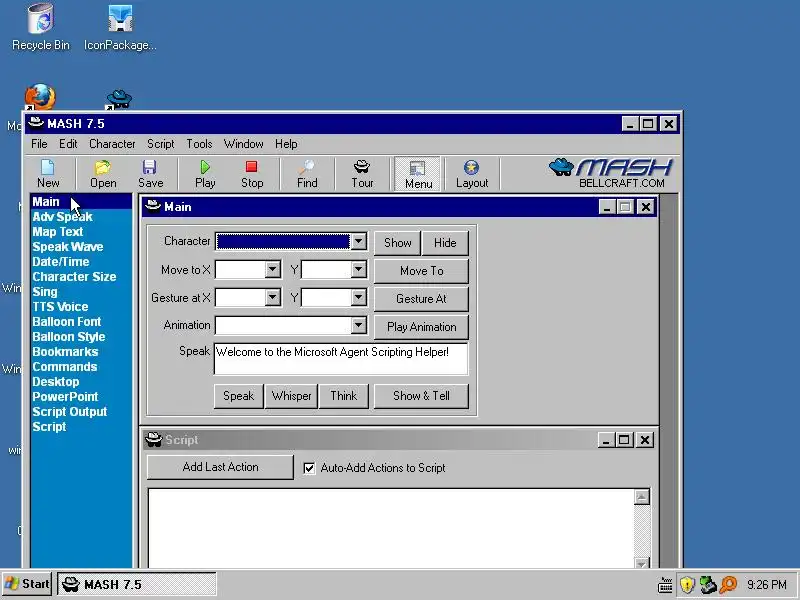The width and height of the screenshot is (800, 600).
Task: Click the Gesture At button
Action: point(421,299)
